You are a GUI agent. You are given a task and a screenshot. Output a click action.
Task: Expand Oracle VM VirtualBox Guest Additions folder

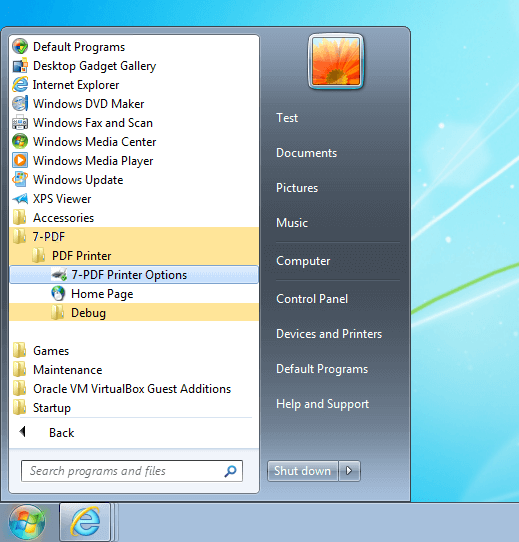pos(134,389)
